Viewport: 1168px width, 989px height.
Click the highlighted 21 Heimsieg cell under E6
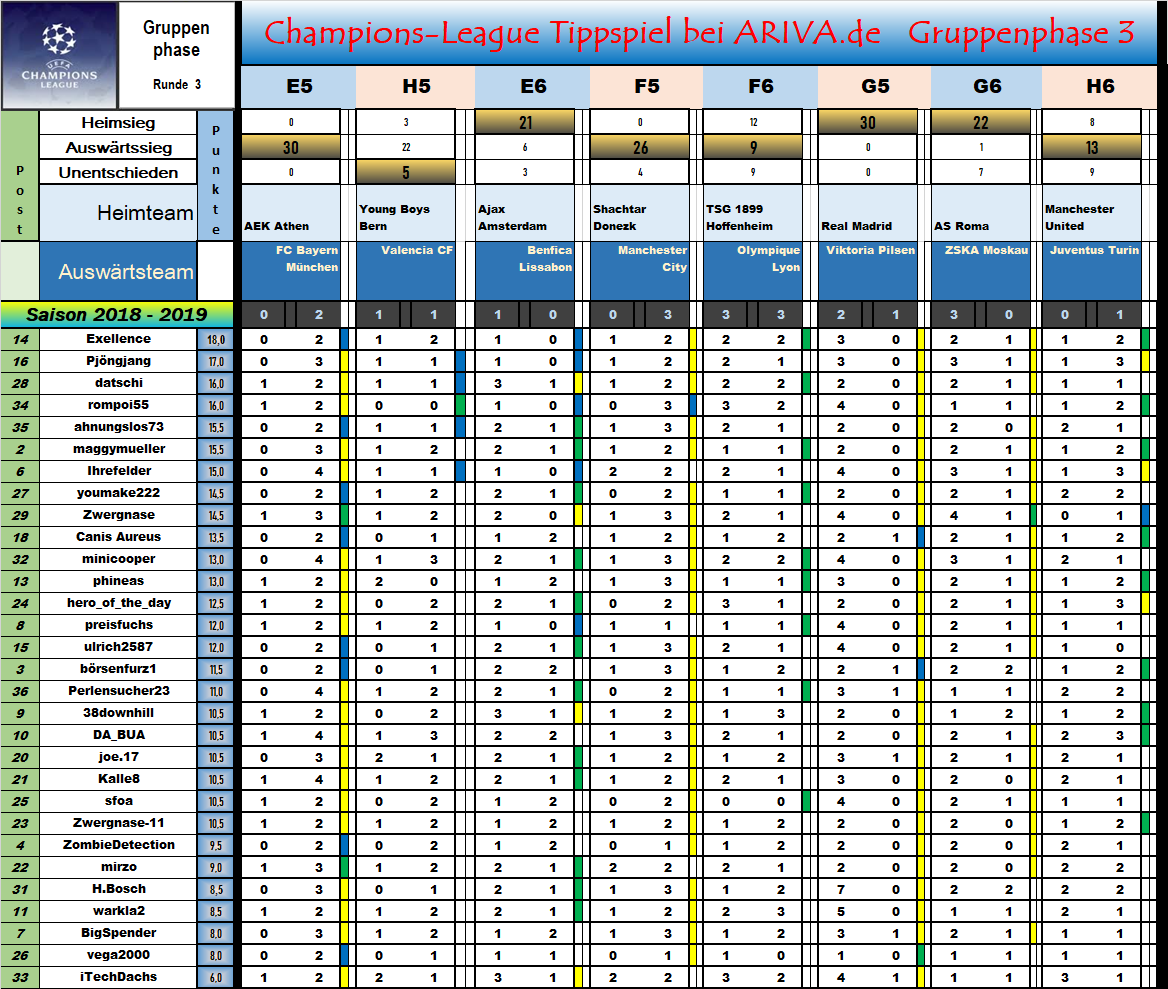coord(525,123)
